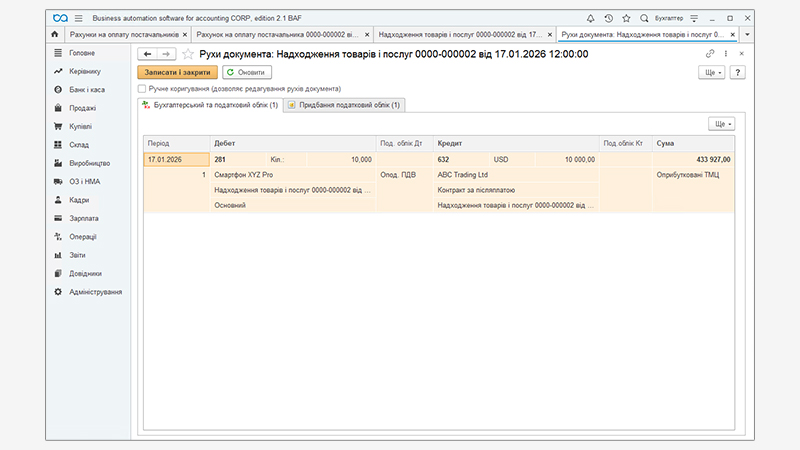Viewport: 800px width, 450px height.
Task: Switch to the Придбання податковий облік tab
Action: coord(343,105)
